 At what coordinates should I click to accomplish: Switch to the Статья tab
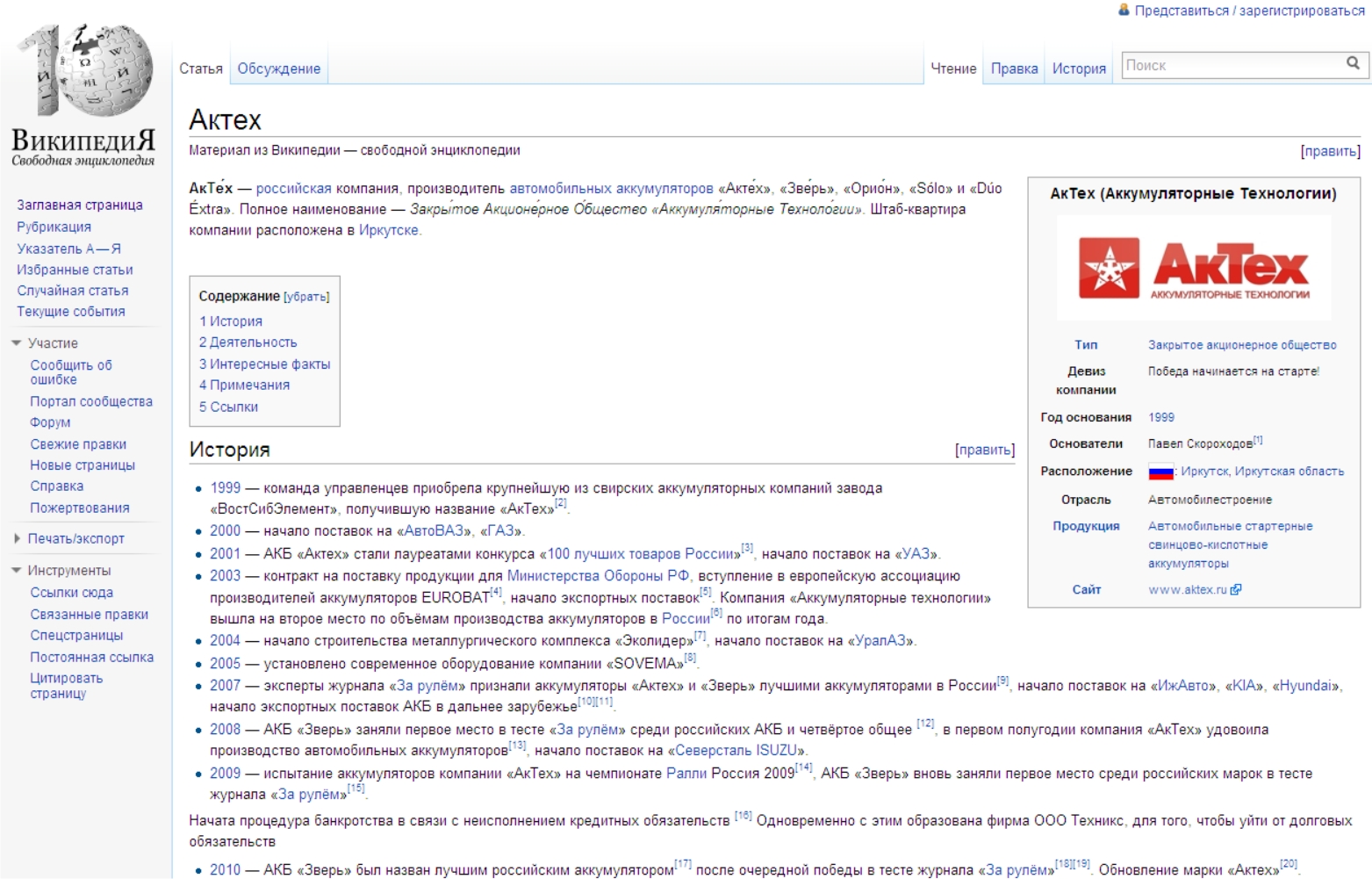(201, 68)
